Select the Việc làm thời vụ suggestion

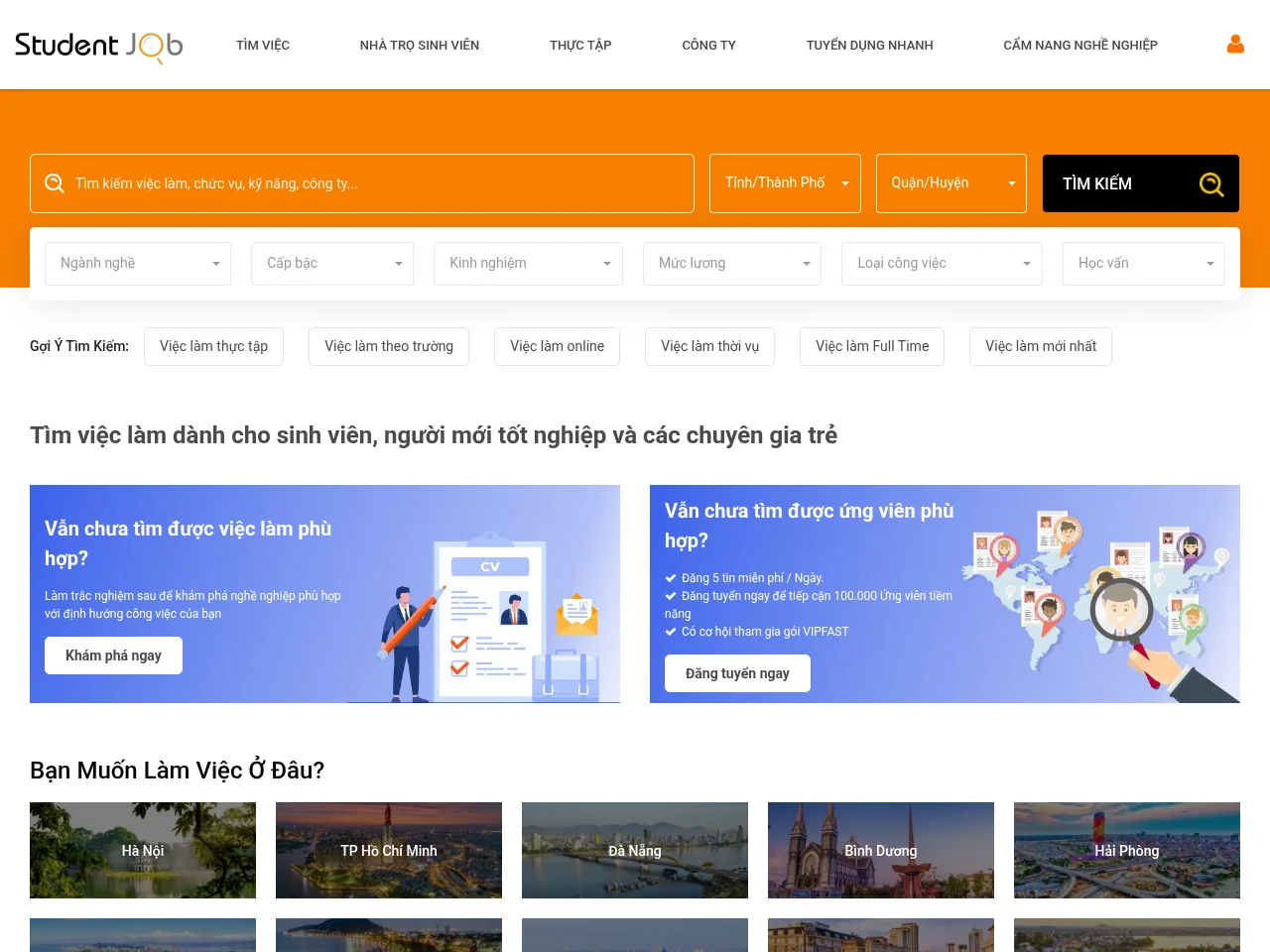coord(709,346)
